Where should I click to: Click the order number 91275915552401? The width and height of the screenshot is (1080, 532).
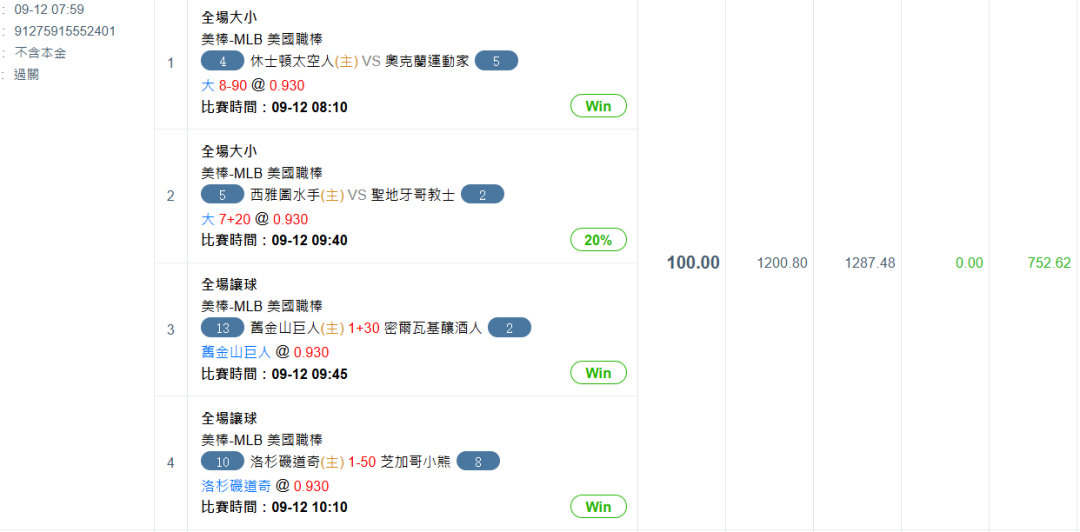coord(65,31)
